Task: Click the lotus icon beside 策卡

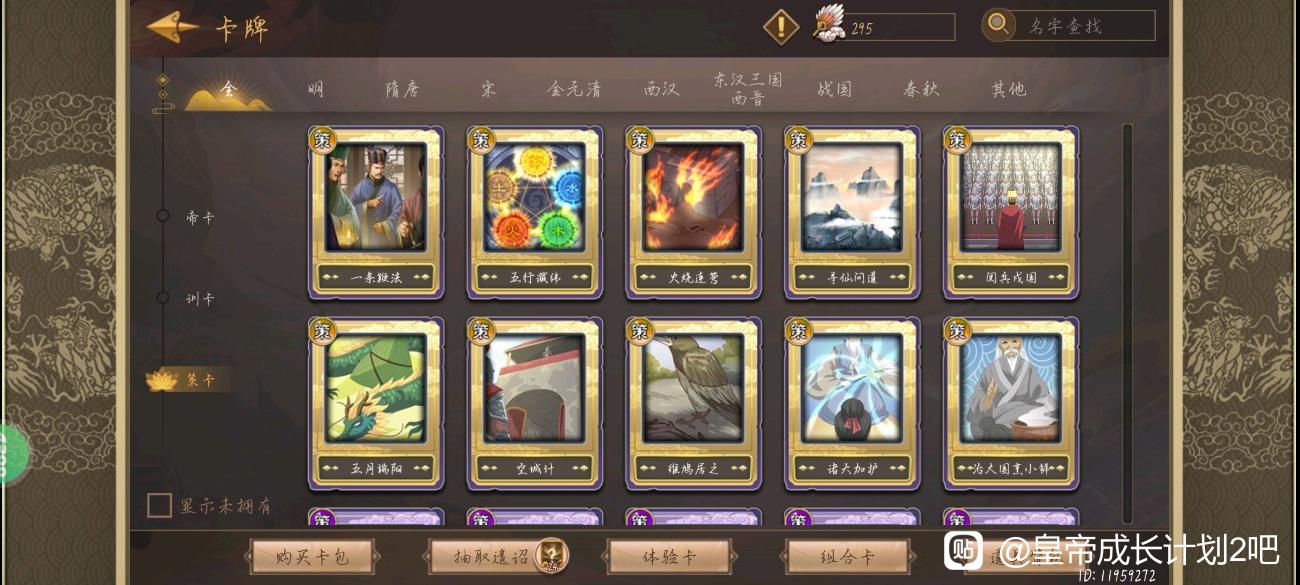Action: tap(161, 380)
